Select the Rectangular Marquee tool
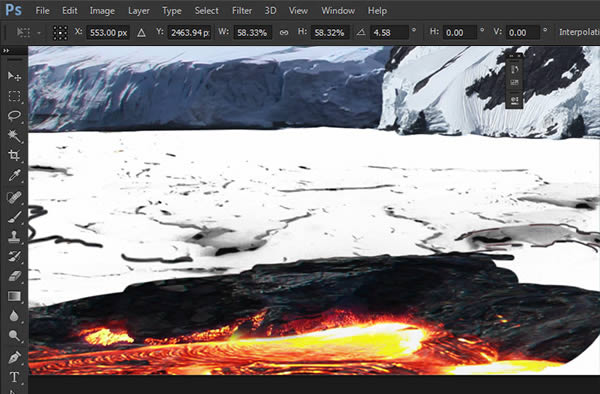The height and width of the screenshot is (394, 600). tap(14, 96)
